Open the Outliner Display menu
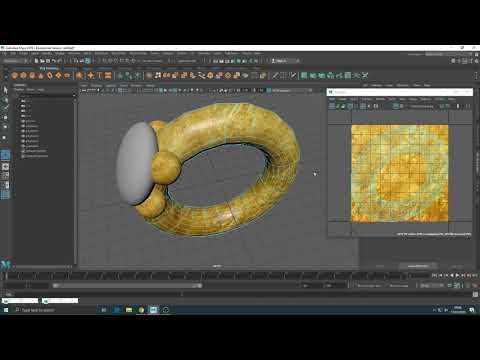 (x=19, y=90)
